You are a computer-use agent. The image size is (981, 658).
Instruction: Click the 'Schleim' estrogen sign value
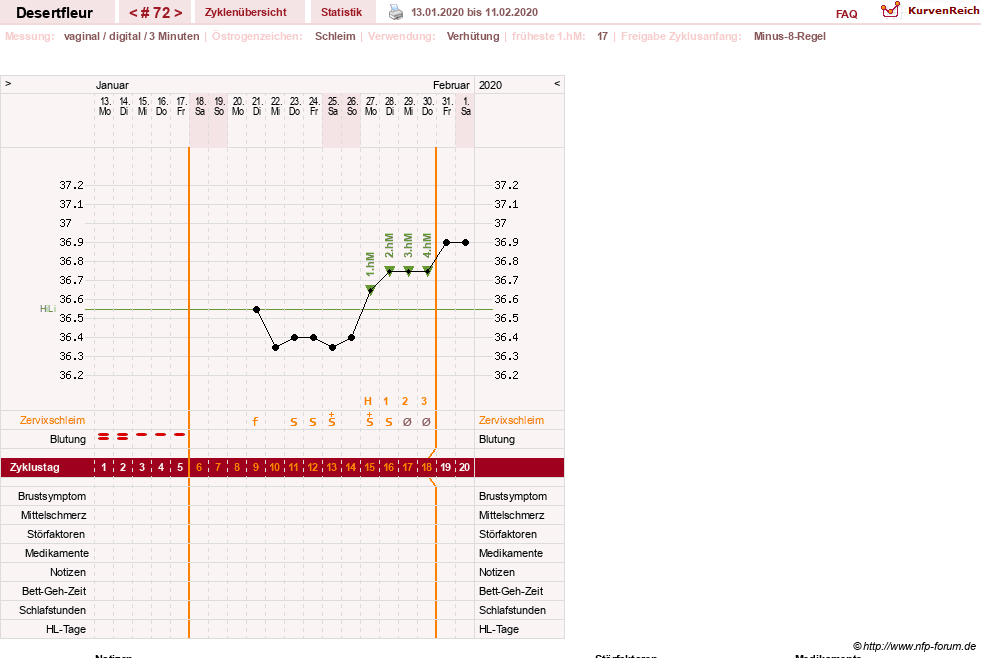tap(335, 36)
